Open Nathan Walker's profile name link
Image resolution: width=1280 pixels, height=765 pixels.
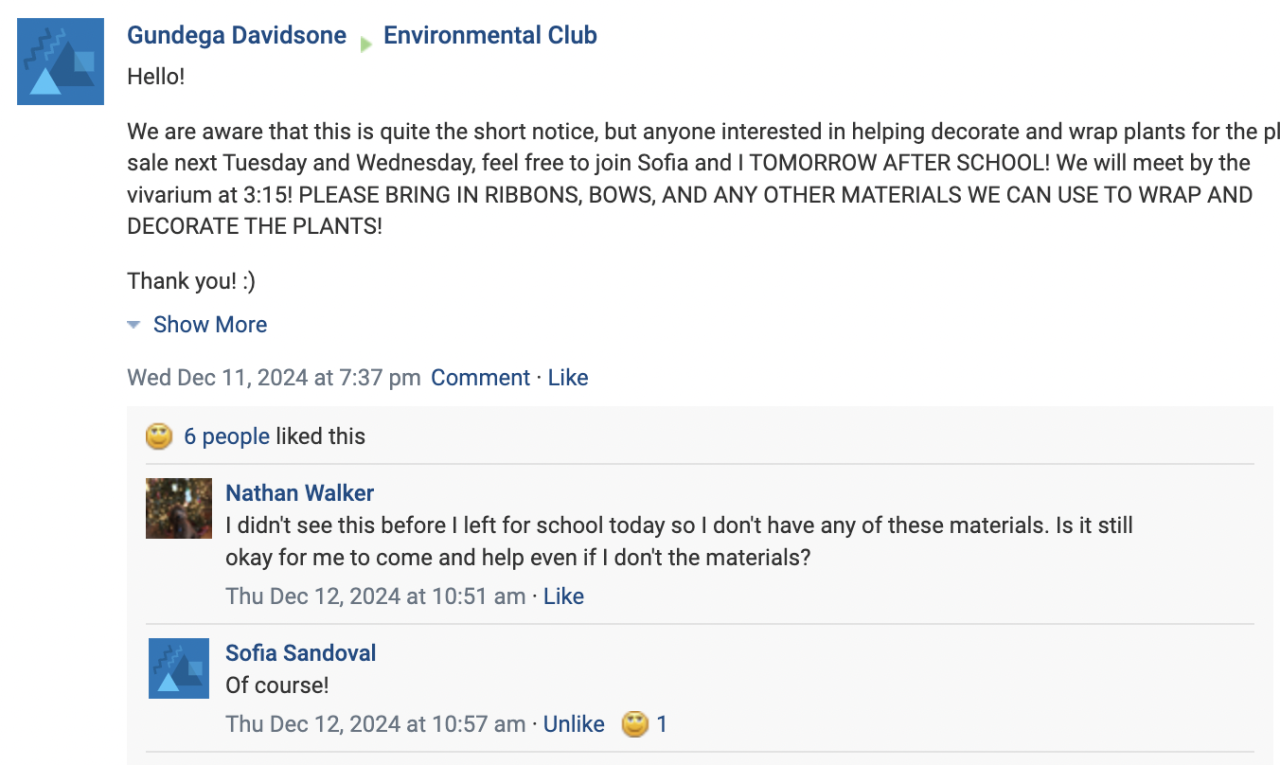tap(299, 493)
